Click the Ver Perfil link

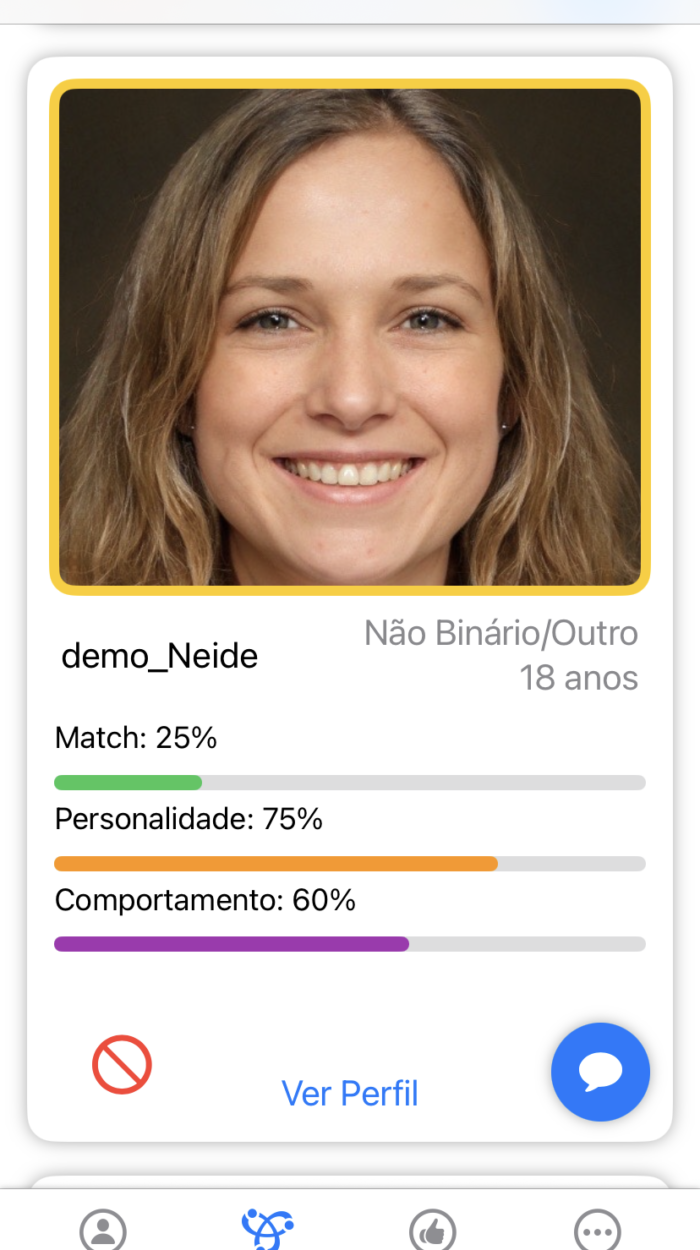[350, 1093]
